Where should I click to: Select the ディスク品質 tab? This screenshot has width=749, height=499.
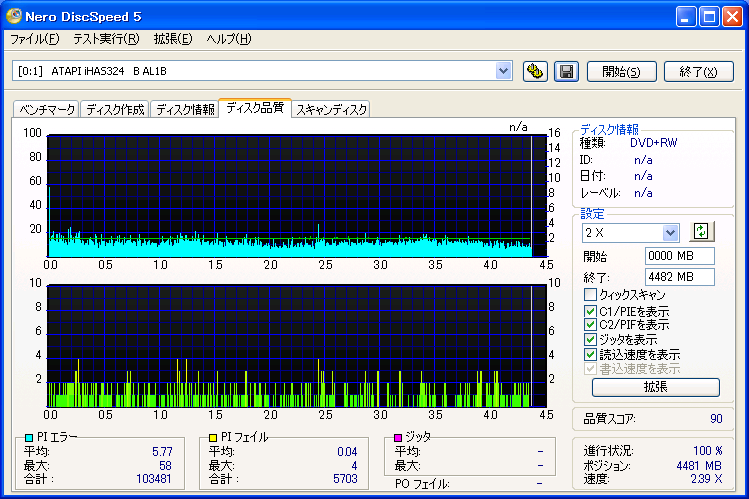pyautogui.click(x=255, y=108)
